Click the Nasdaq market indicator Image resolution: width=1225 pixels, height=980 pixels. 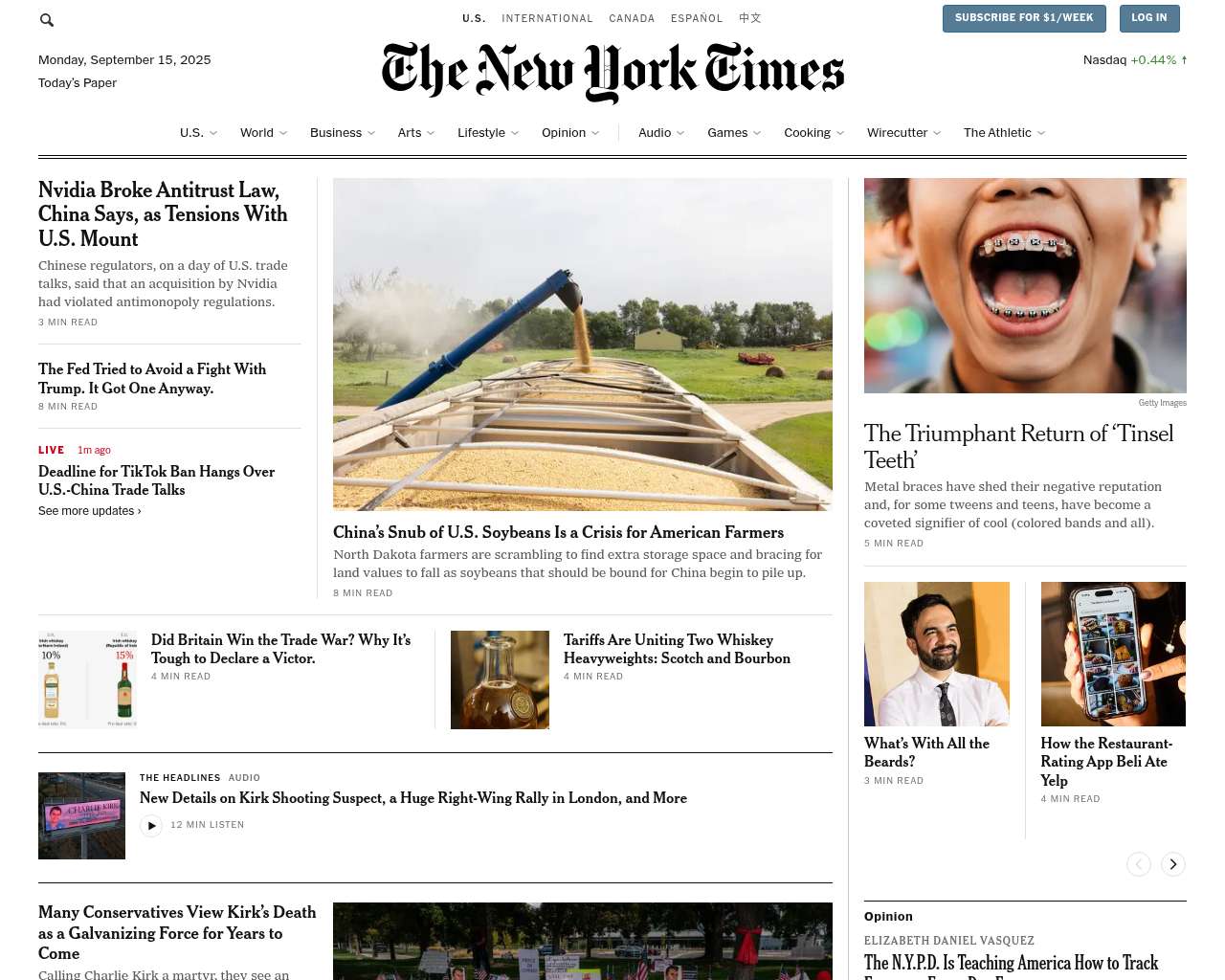pyautogui.click(x=1135, y=59)
